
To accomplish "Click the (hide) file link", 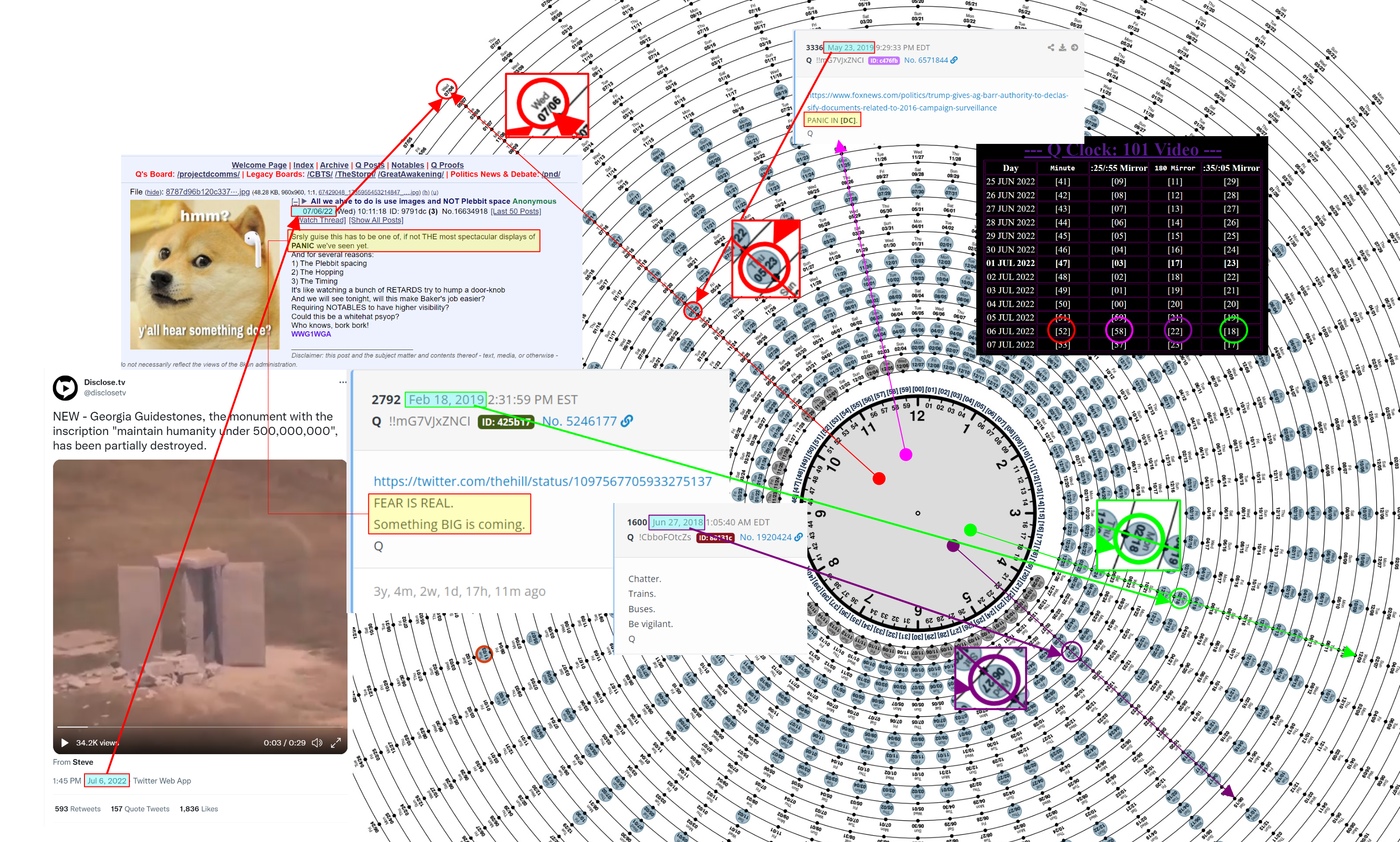I will pos(153,192).
